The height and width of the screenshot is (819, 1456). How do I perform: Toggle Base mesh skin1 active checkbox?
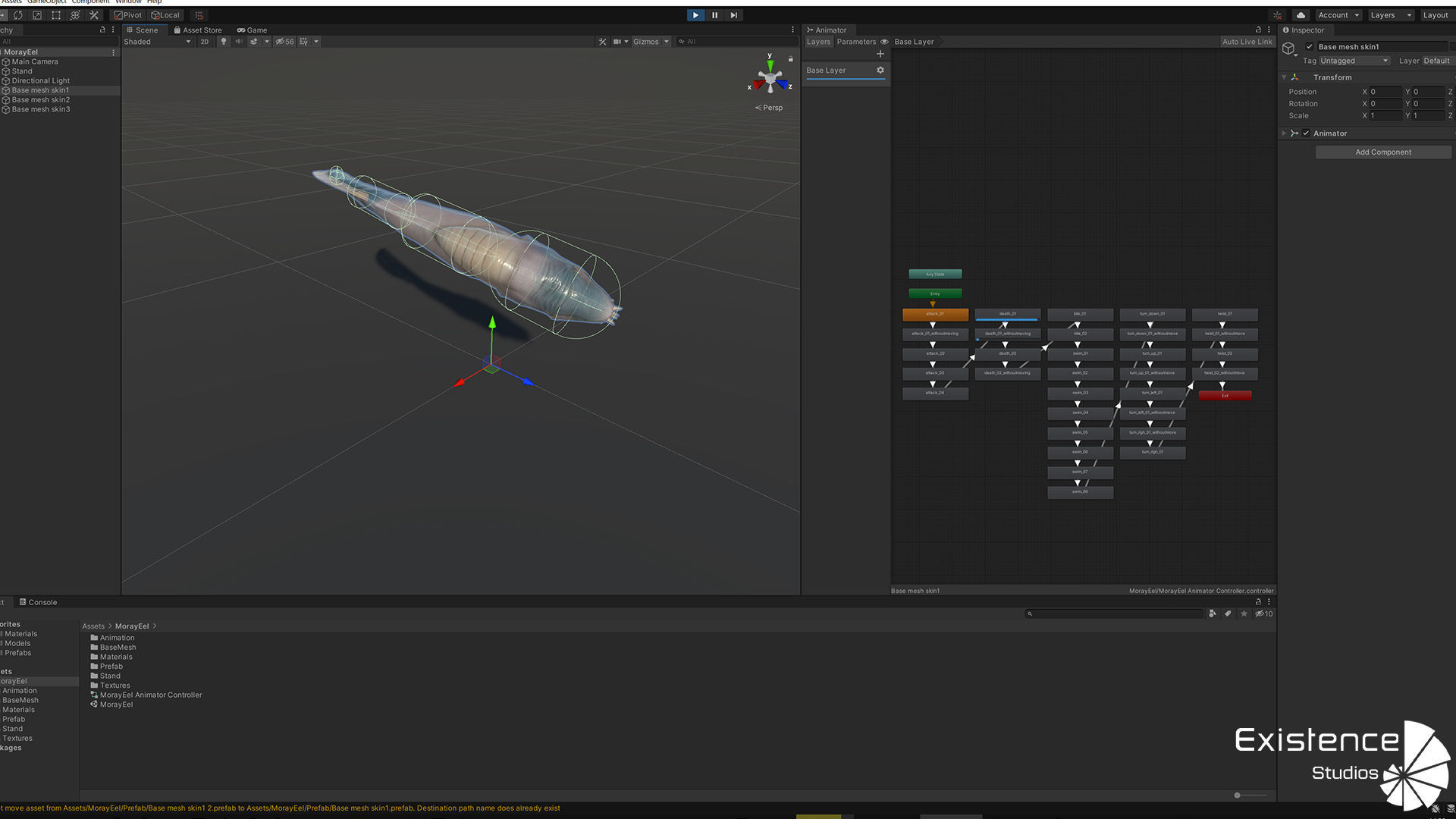(1310, 47)
